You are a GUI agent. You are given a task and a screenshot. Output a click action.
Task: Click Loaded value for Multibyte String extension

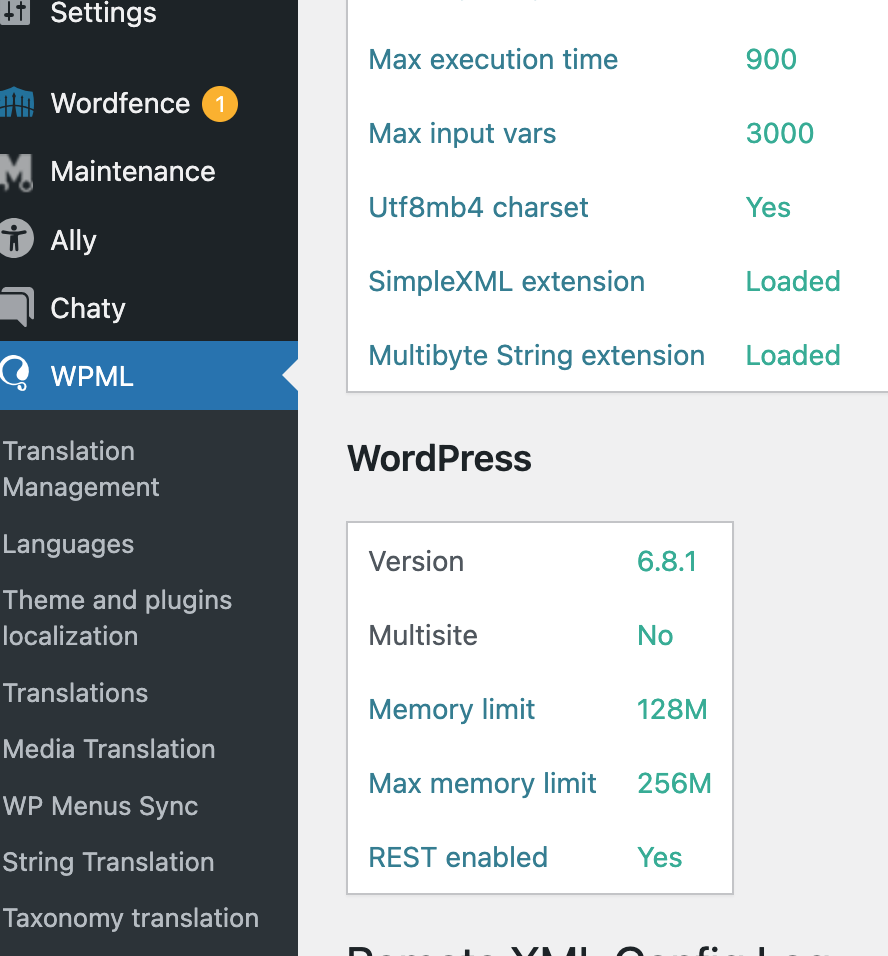pyautogui.click(x=793, y=355)
